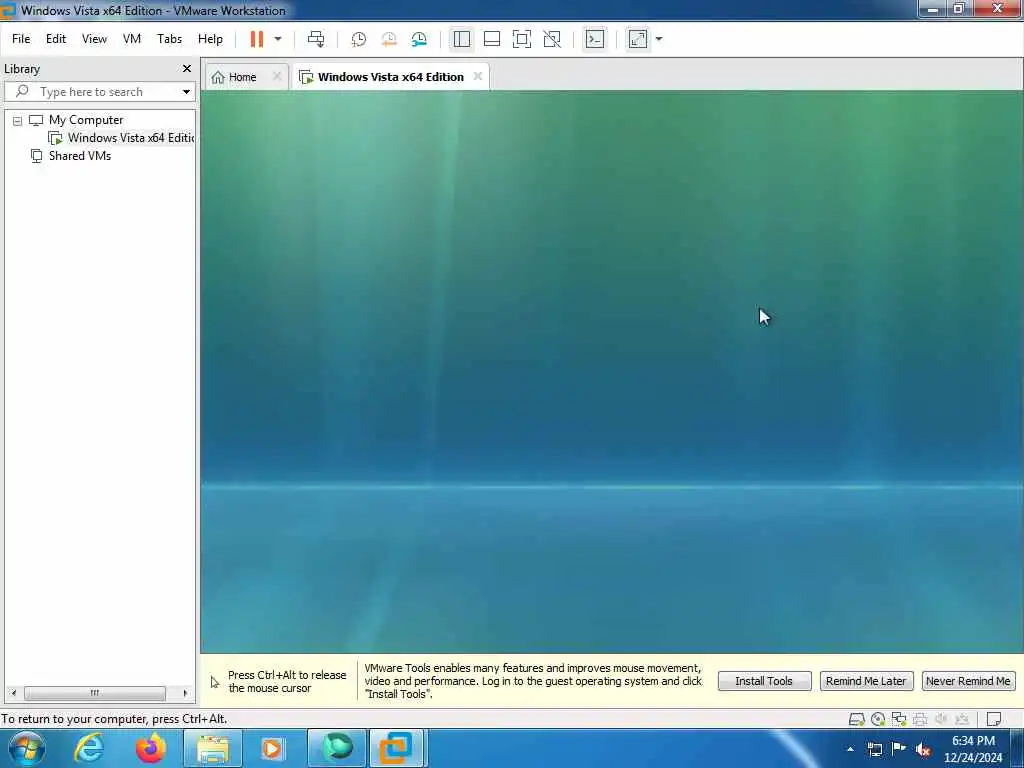Image resolution: width=1024 pixels, height=768 pixels.
Task: Take a snapshot using the clock-plus icon
Action: (x=359, y=39)
